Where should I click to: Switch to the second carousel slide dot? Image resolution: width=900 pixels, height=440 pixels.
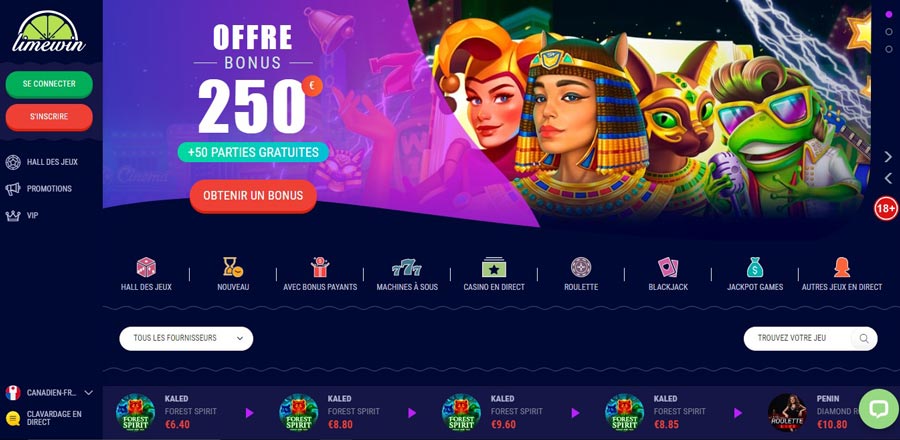pyautogui.click(x=889, y=32)
